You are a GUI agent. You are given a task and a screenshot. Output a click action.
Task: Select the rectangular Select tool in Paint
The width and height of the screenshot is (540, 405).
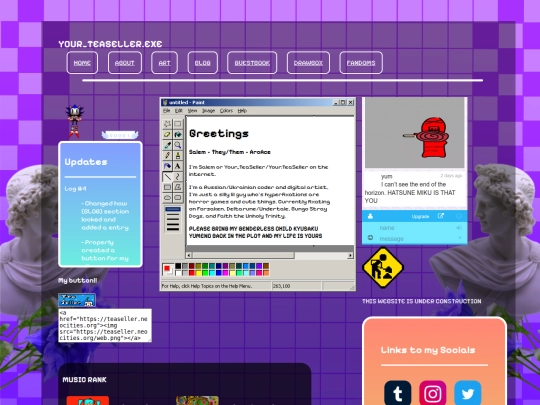pos(178,124)
